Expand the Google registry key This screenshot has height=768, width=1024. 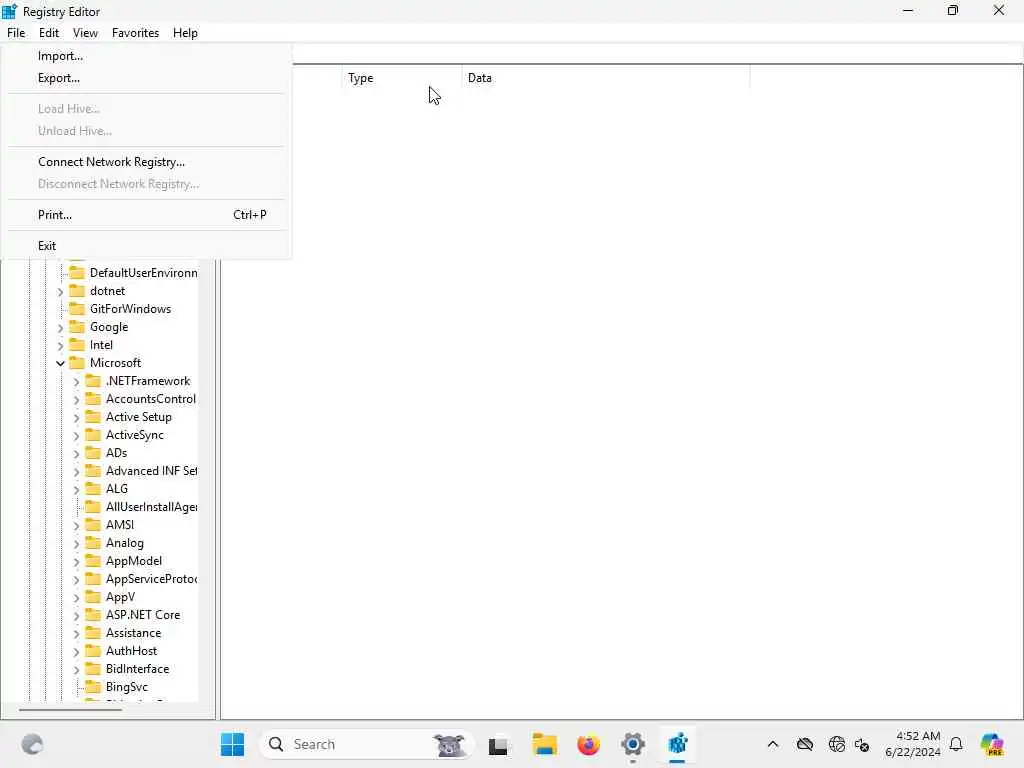click(60, 328)
